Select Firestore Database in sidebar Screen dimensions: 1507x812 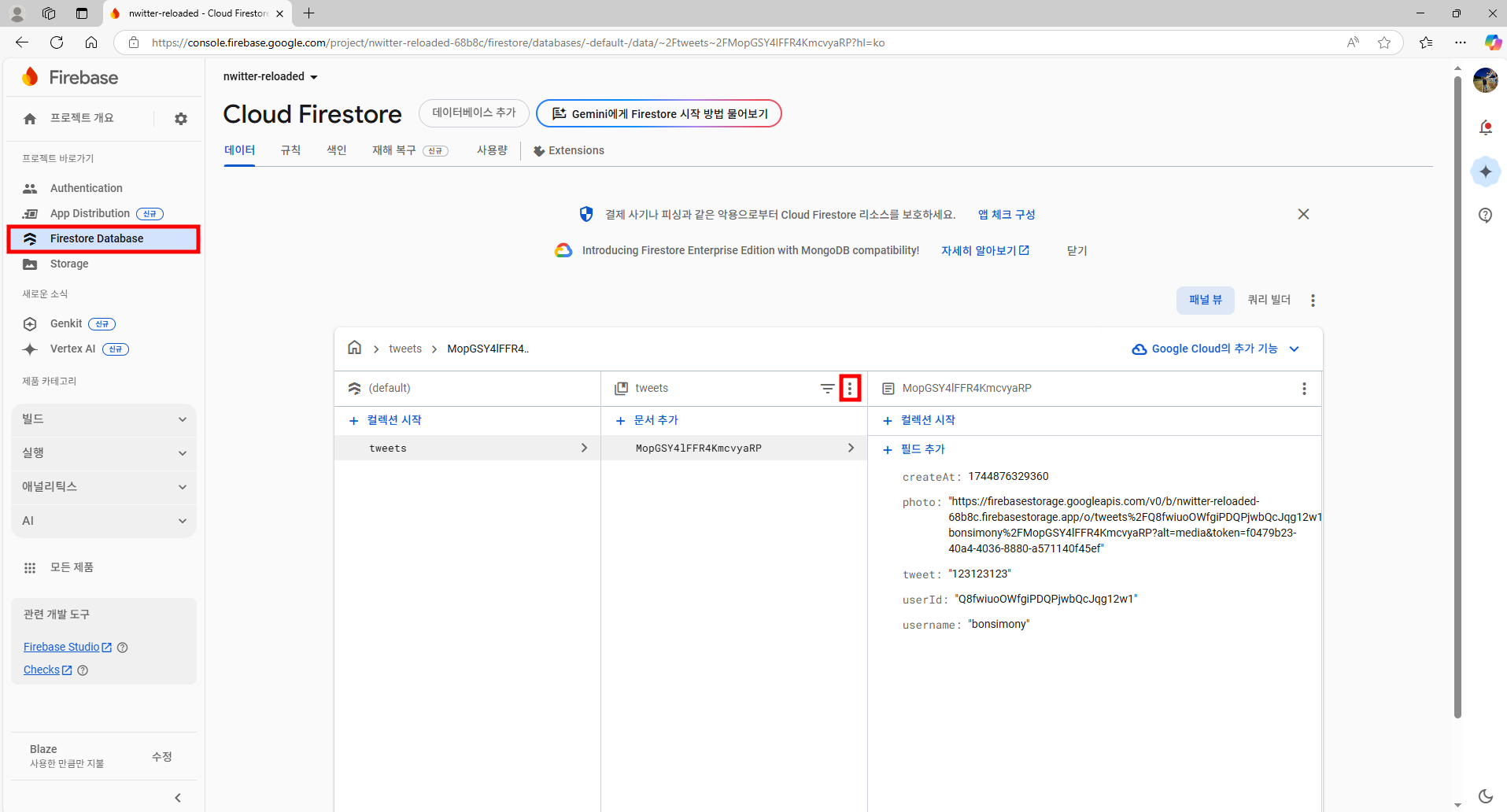click(103, 238)
